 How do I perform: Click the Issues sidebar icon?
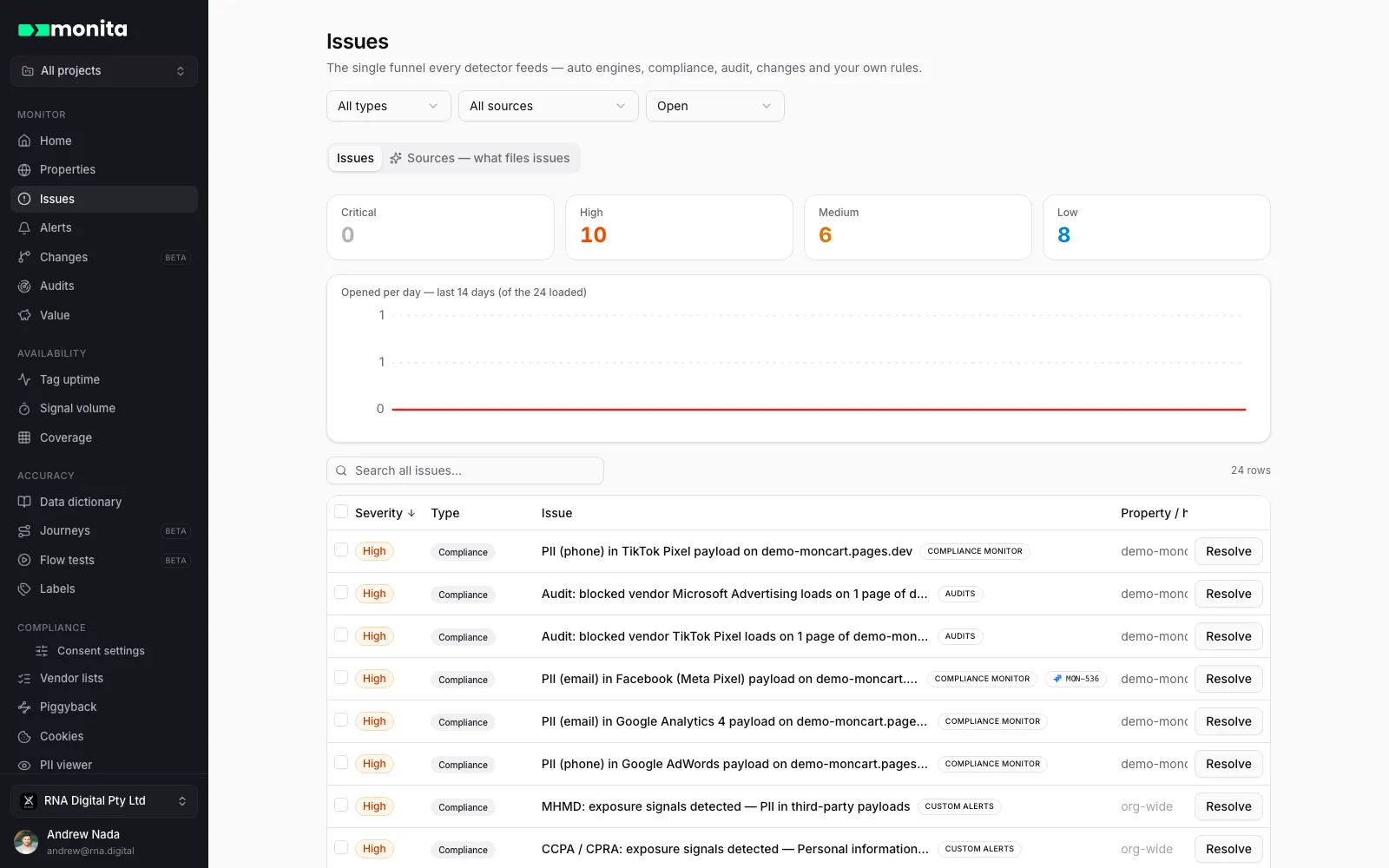coord(24,199)
